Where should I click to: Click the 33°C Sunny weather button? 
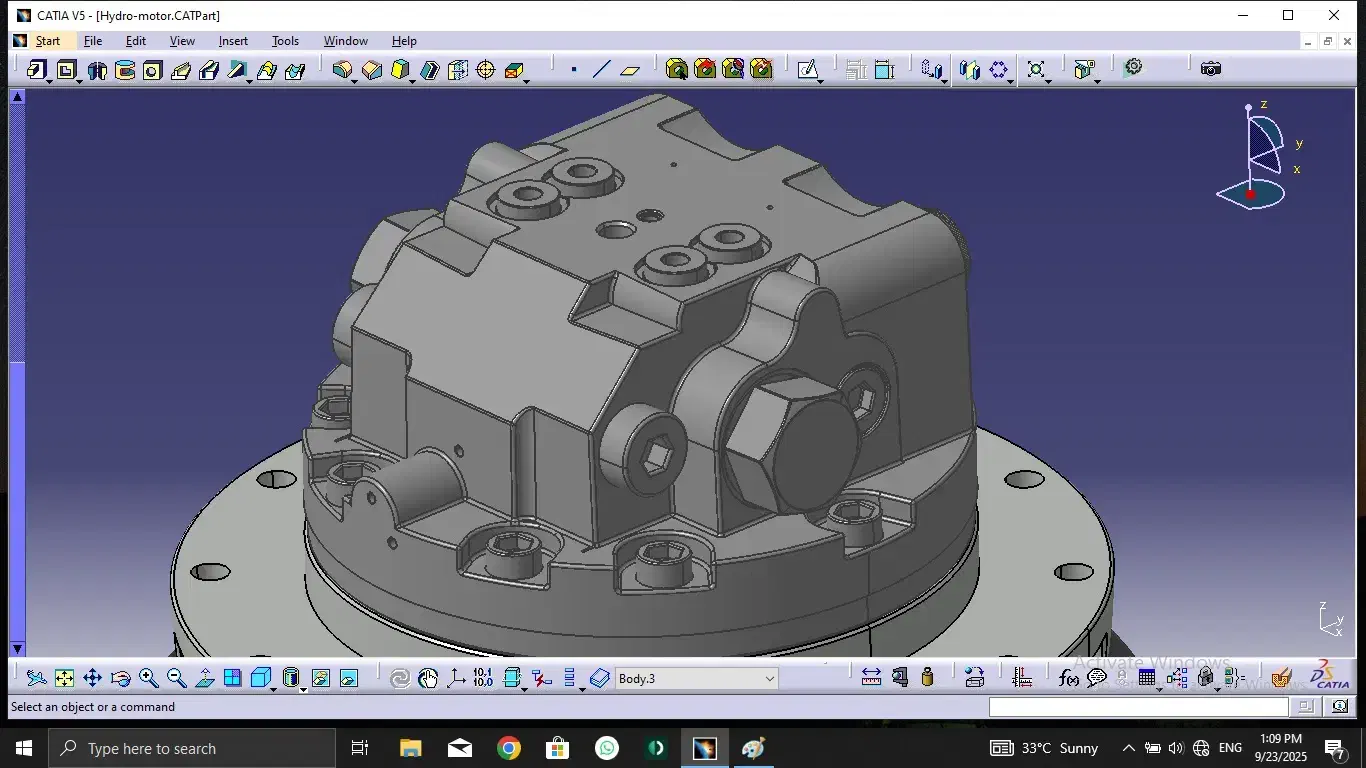1044,748
